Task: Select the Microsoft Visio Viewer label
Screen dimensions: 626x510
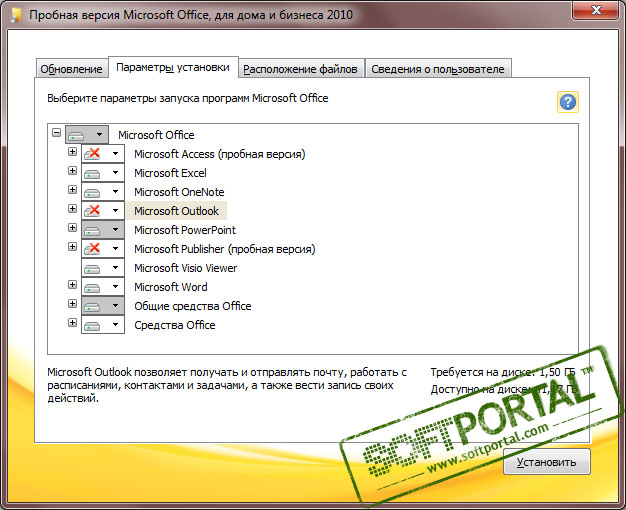Action: pos(186,268)
